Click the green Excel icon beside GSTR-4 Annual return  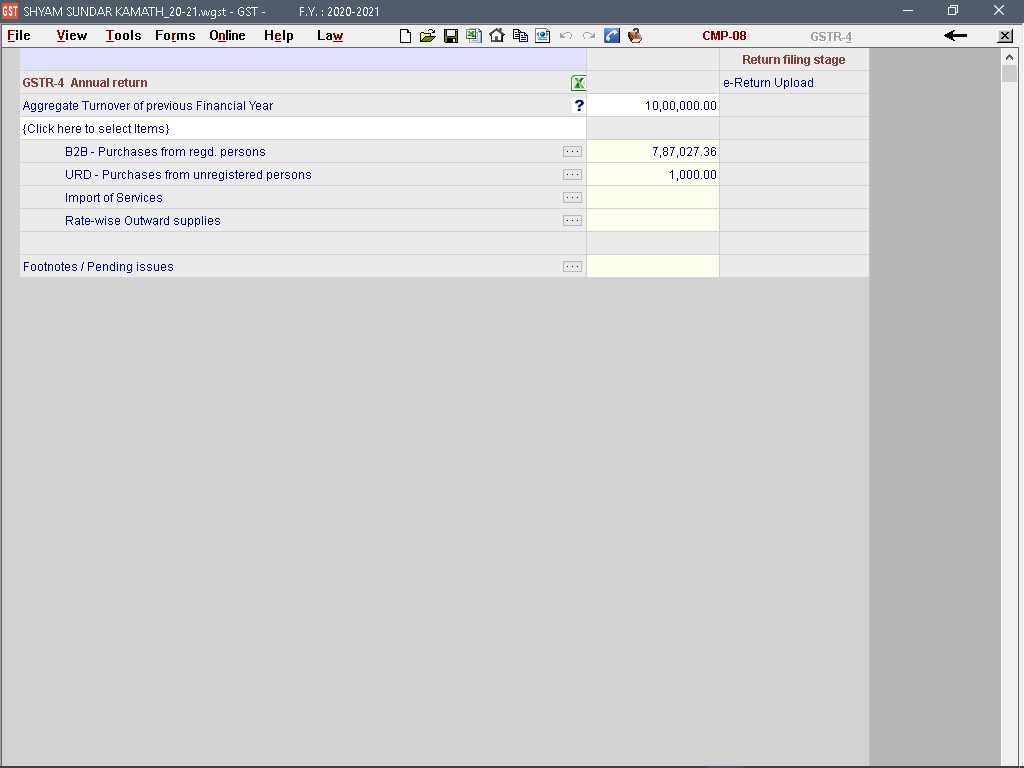[x=578, y=83]
